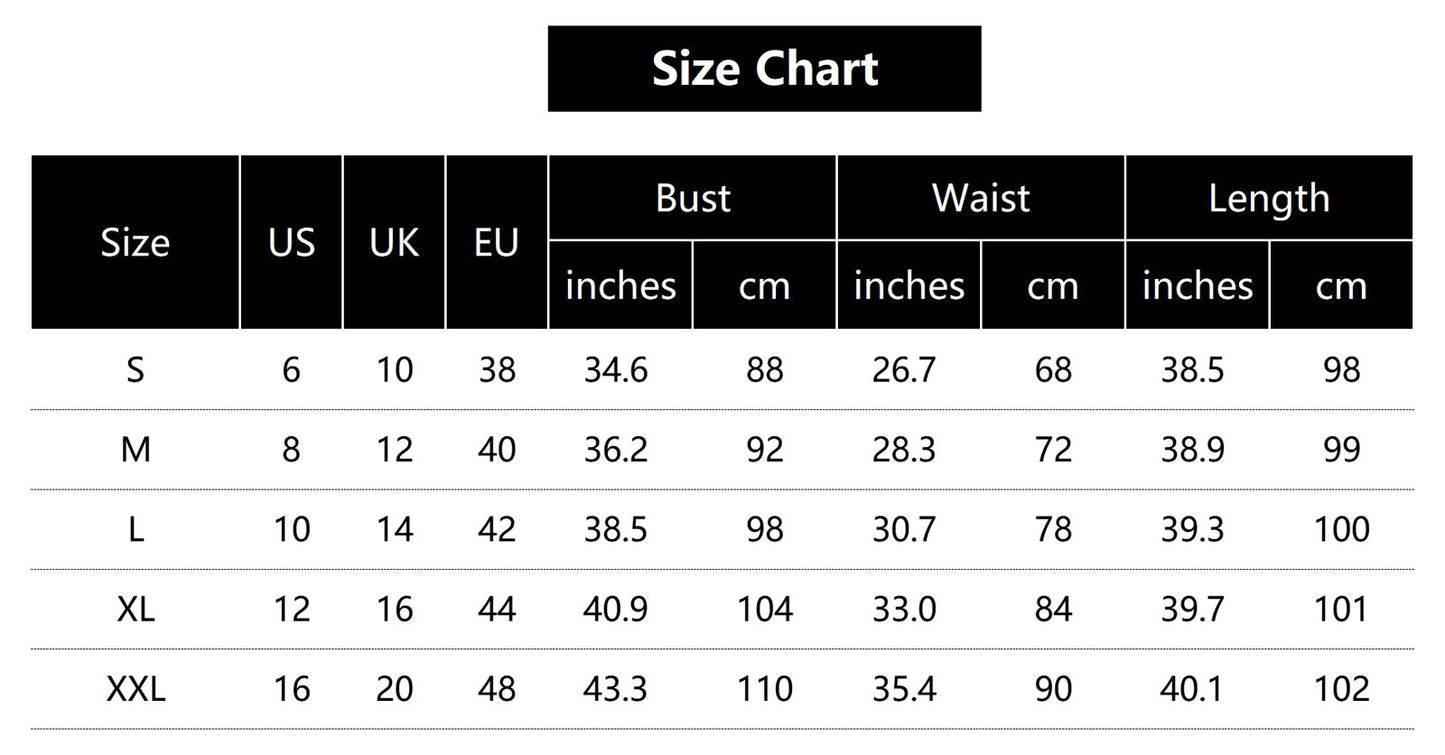This screenshot has height=755, width=1445.
Task: Click the cm subheader under Waist
Action: (x=1052, y=286)
